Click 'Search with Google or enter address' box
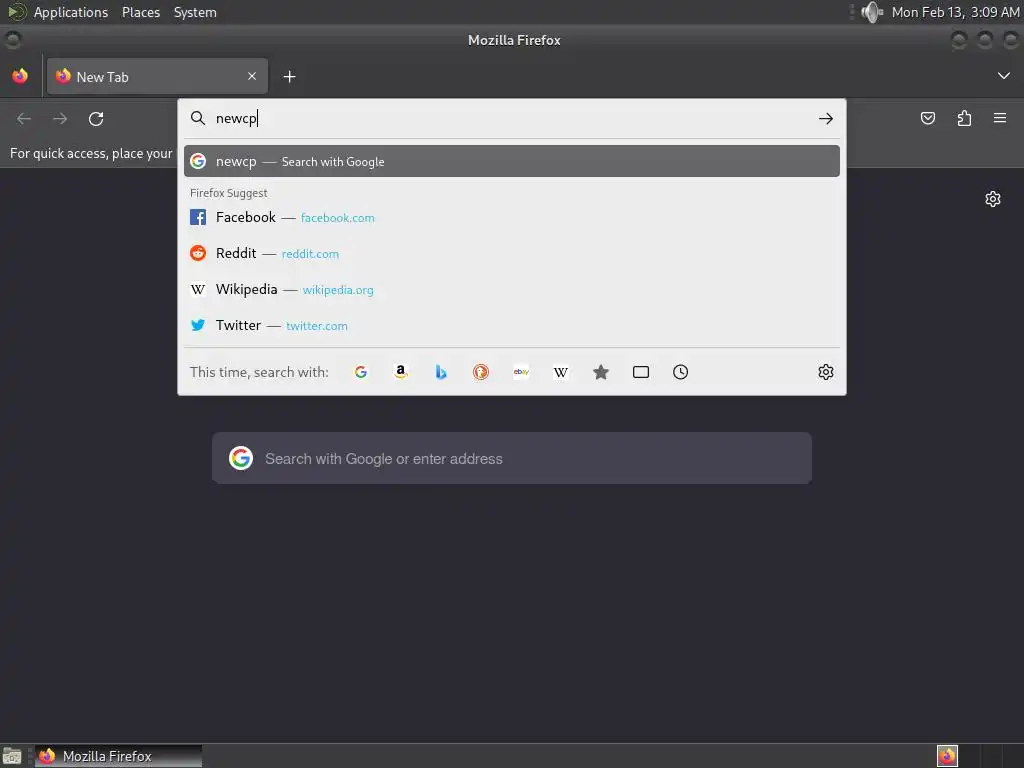 (x=512, y=458)
